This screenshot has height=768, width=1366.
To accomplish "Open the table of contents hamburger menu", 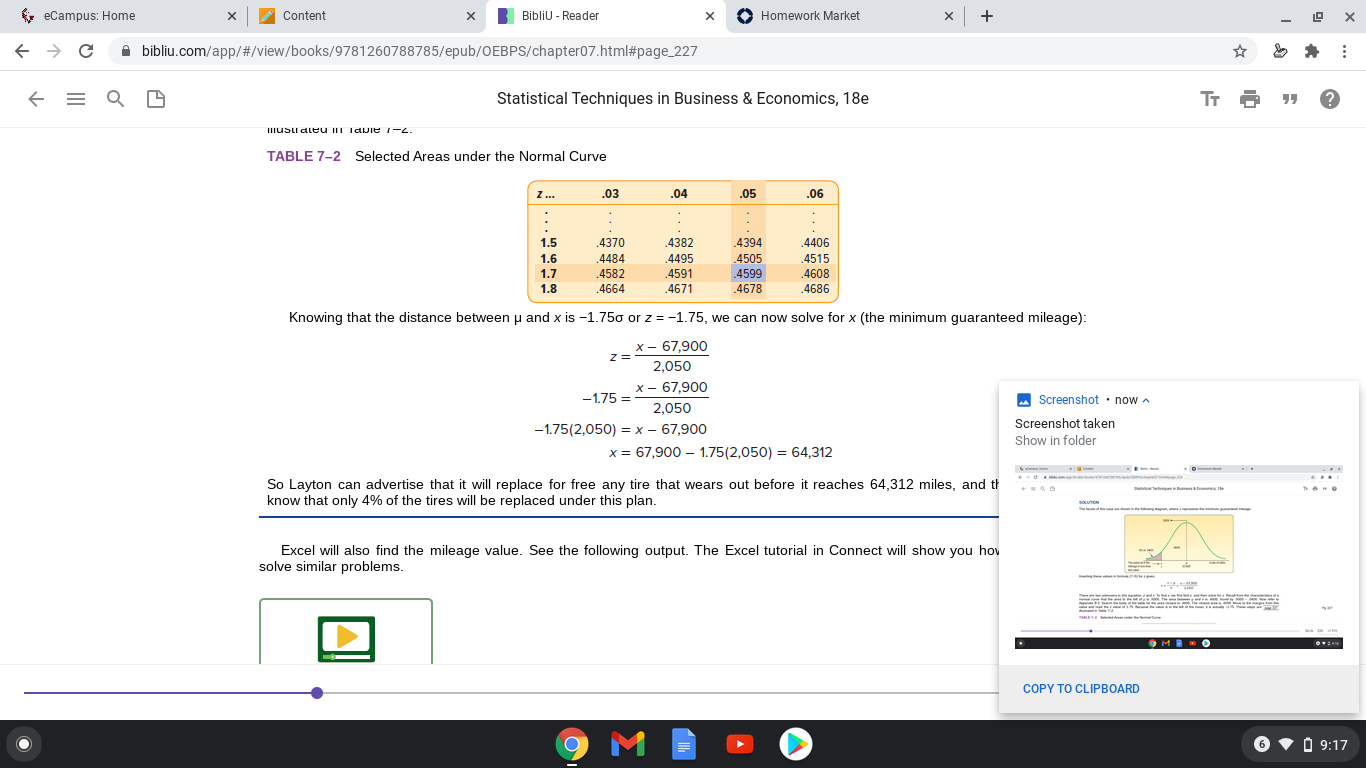I will pyautogui.click(x=76, y=99).
